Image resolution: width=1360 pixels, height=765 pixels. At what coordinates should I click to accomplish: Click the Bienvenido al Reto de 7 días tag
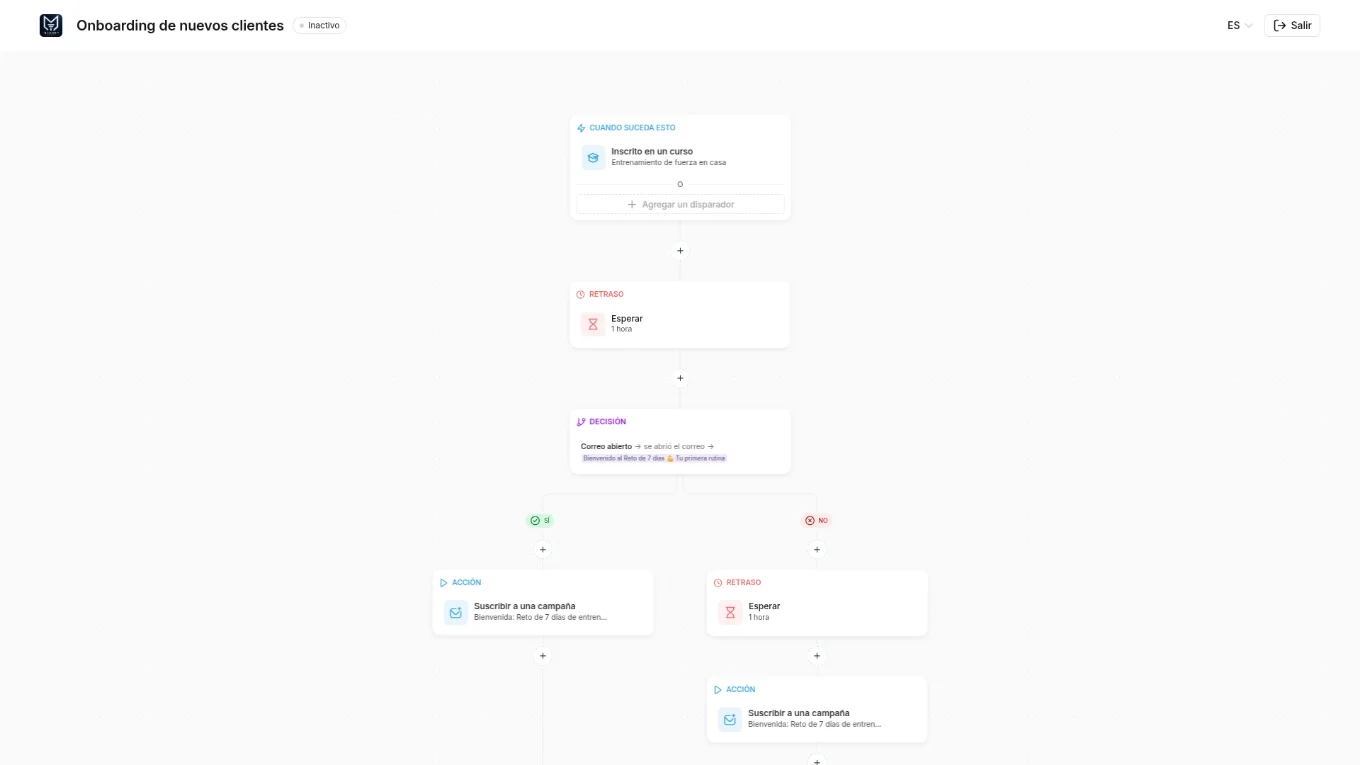point(655,458)
